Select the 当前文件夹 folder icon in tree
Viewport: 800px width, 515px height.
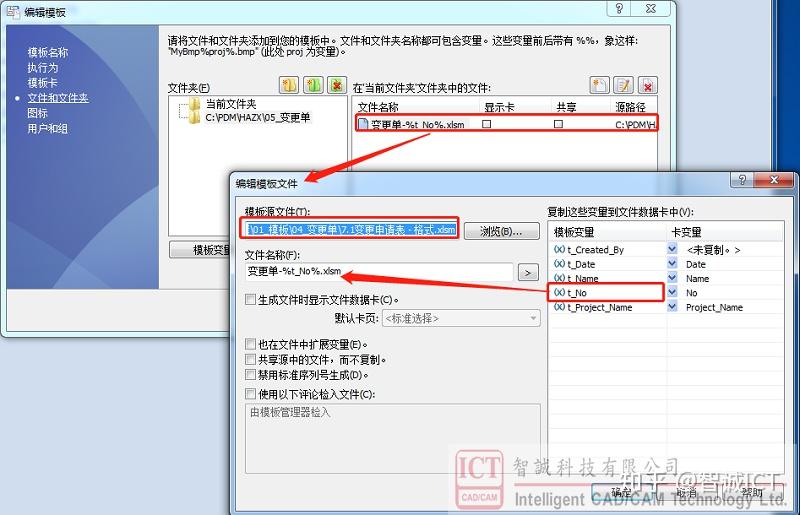click(194, 104)
